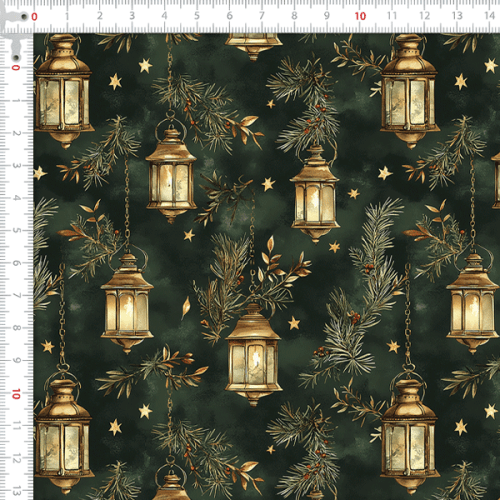The image size is (500, 500).
Task: Select the number 14 on the top ruler
Action: tap(489, 15)
